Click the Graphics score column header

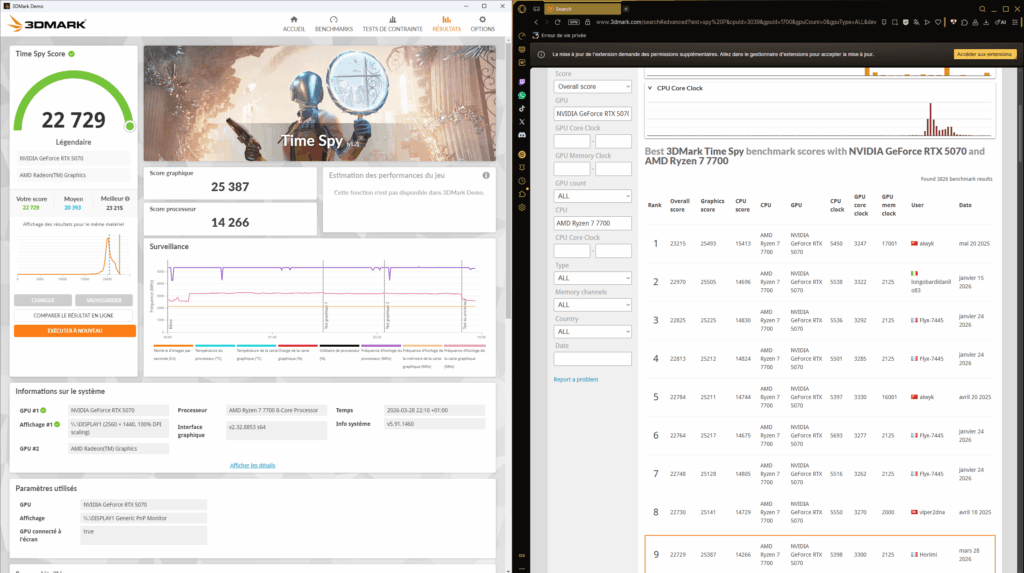(x=712, y=205)
